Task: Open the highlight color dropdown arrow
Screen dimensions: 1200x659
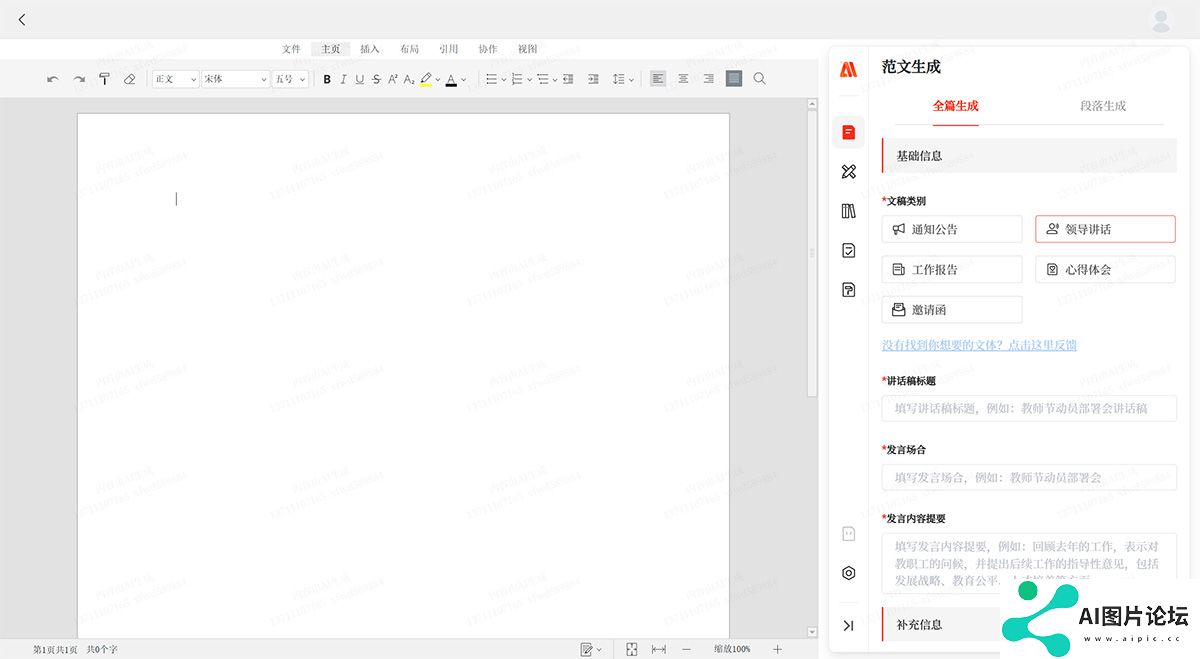Action: [438, 79]
